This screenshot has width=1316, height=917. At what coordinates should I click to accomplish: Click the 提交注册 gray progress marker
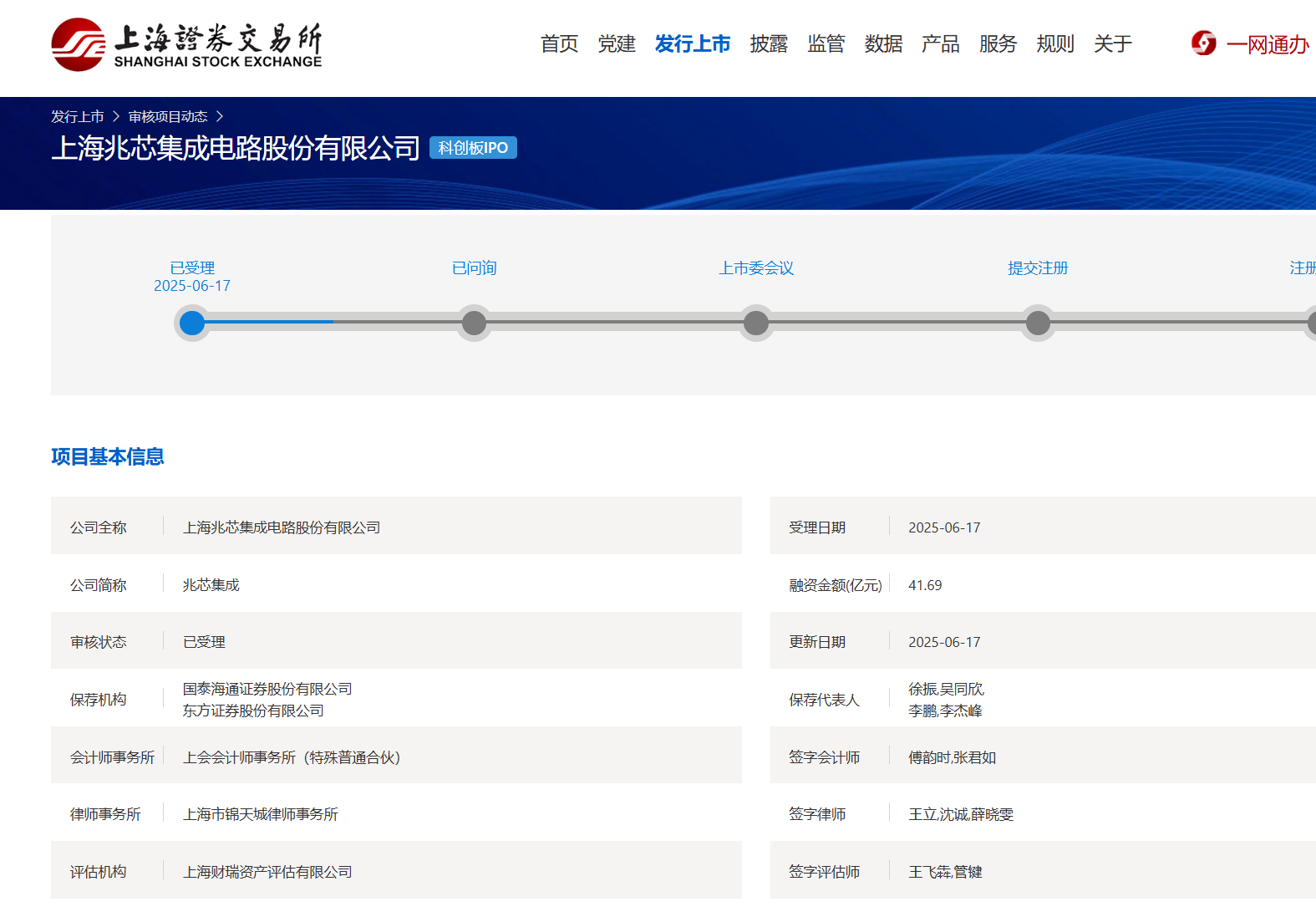[1038, 323]
